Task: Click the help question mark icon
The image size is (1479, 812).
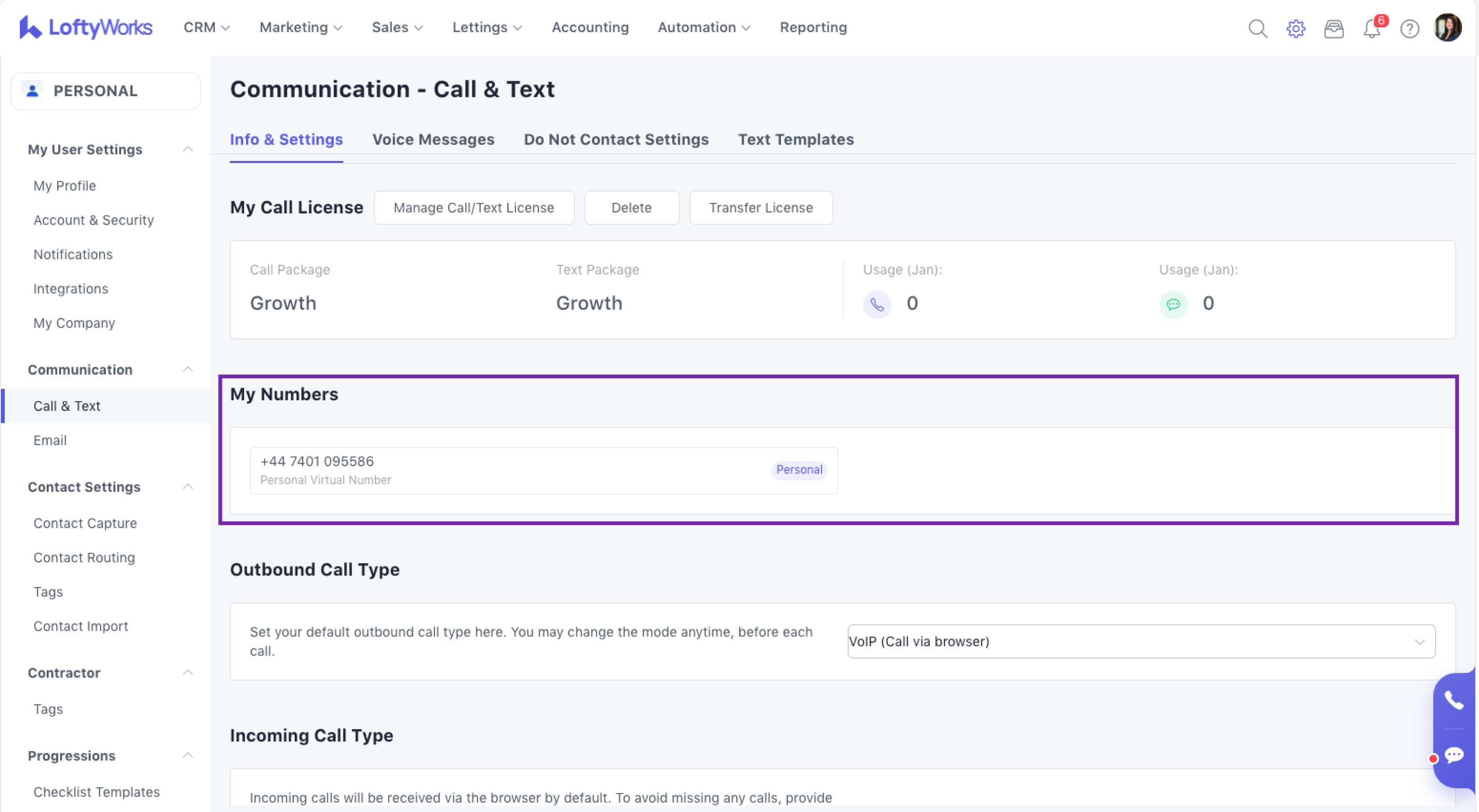Action: (1410, 28)
